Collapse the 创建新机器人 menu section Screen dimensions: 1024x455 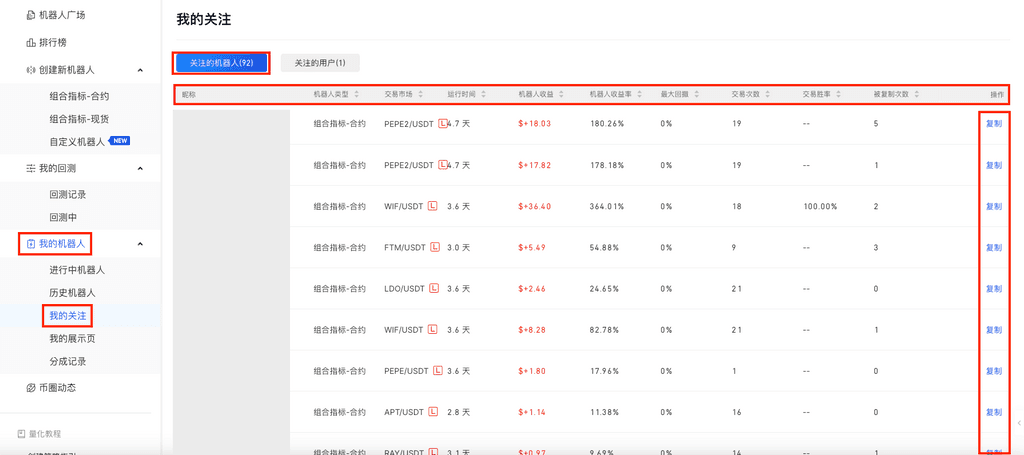140,70
